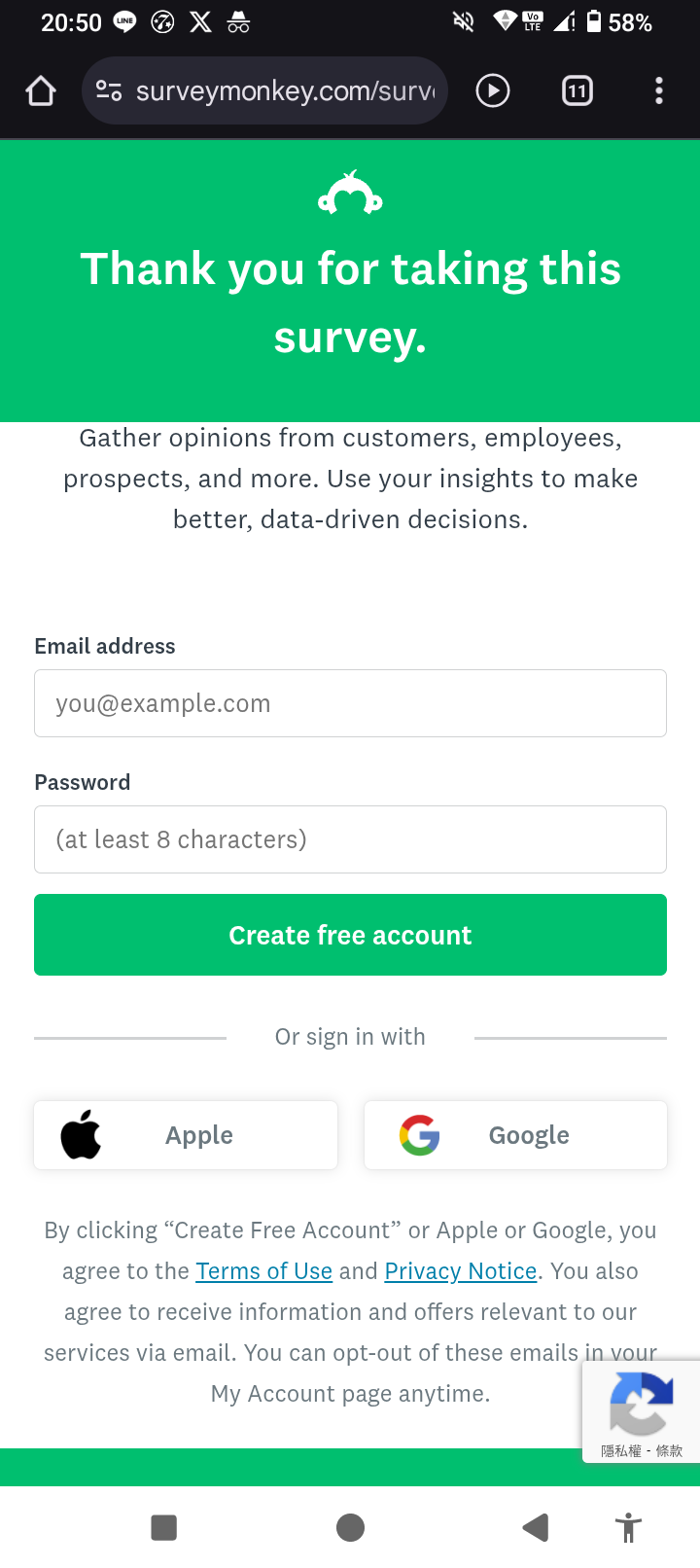Open site info icon in address bar
This screenshot has height=1568, width=700.
[109, 90]
